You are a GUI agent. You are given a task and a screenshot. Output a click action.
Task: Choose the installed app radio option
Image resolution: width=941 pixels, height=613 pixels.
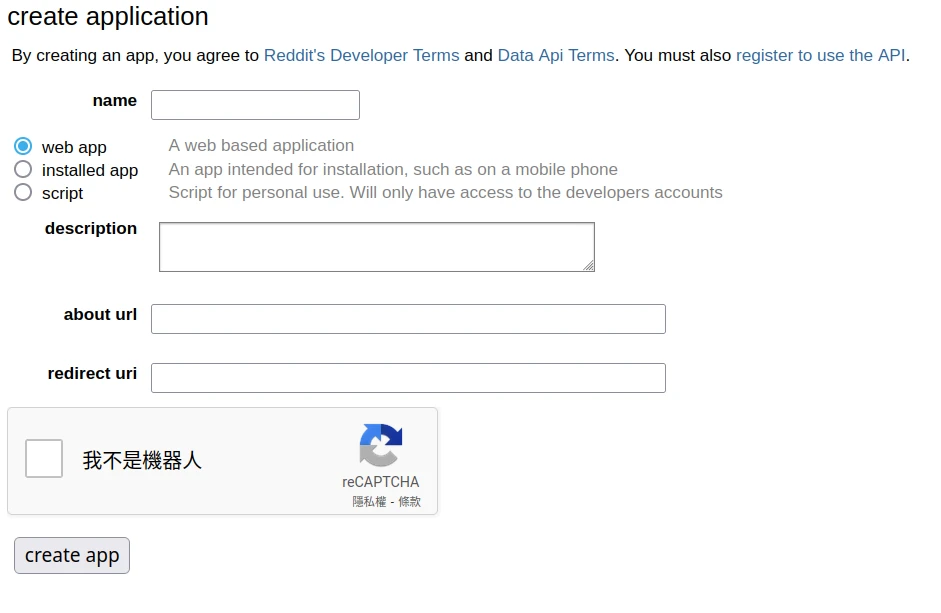23,170
